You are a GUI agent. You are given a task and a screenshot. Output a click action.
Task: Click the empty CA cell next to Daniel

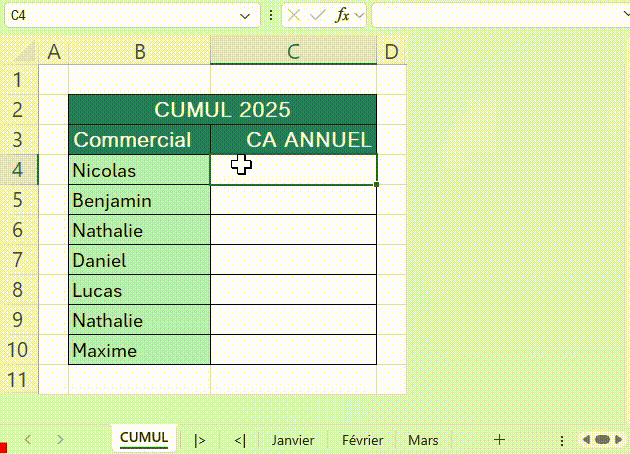pos(293,260)
